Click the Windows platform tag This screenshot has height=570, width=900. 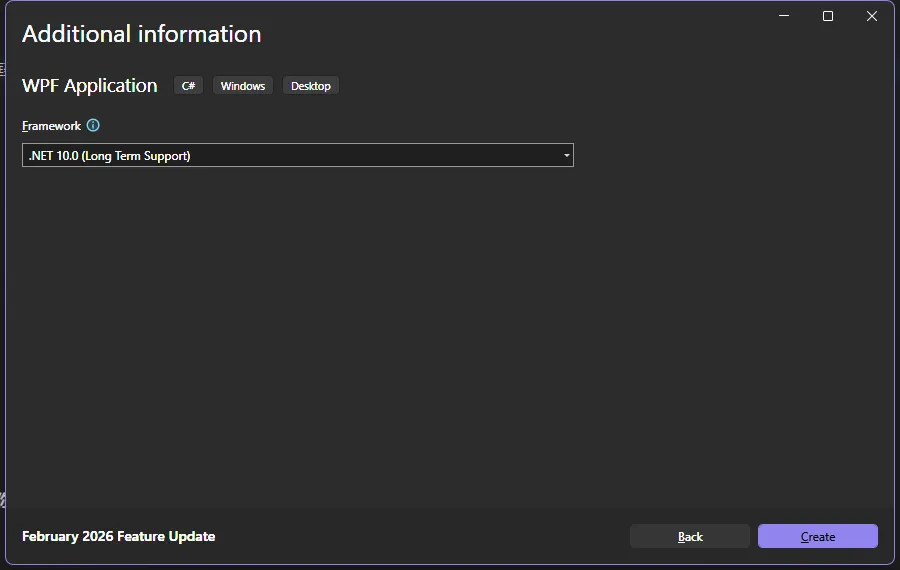243,86
